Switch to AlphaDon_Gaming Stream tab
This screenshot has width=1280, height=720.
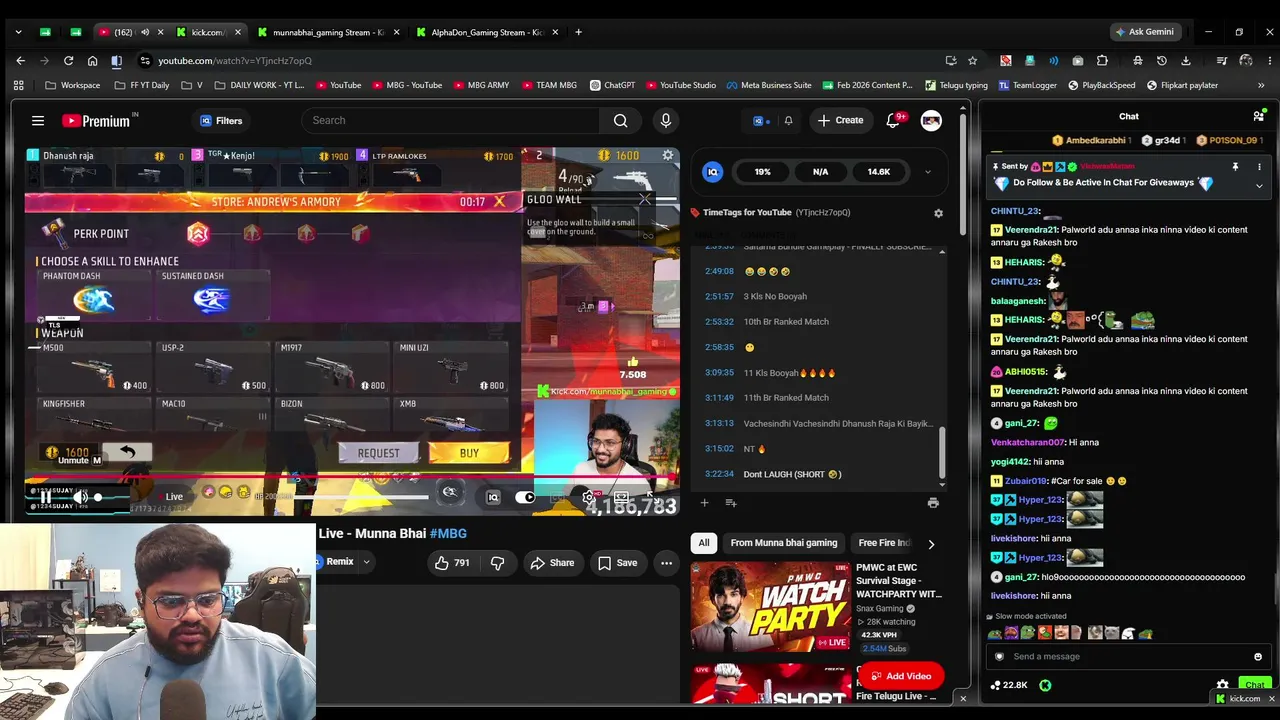(487, 32)
